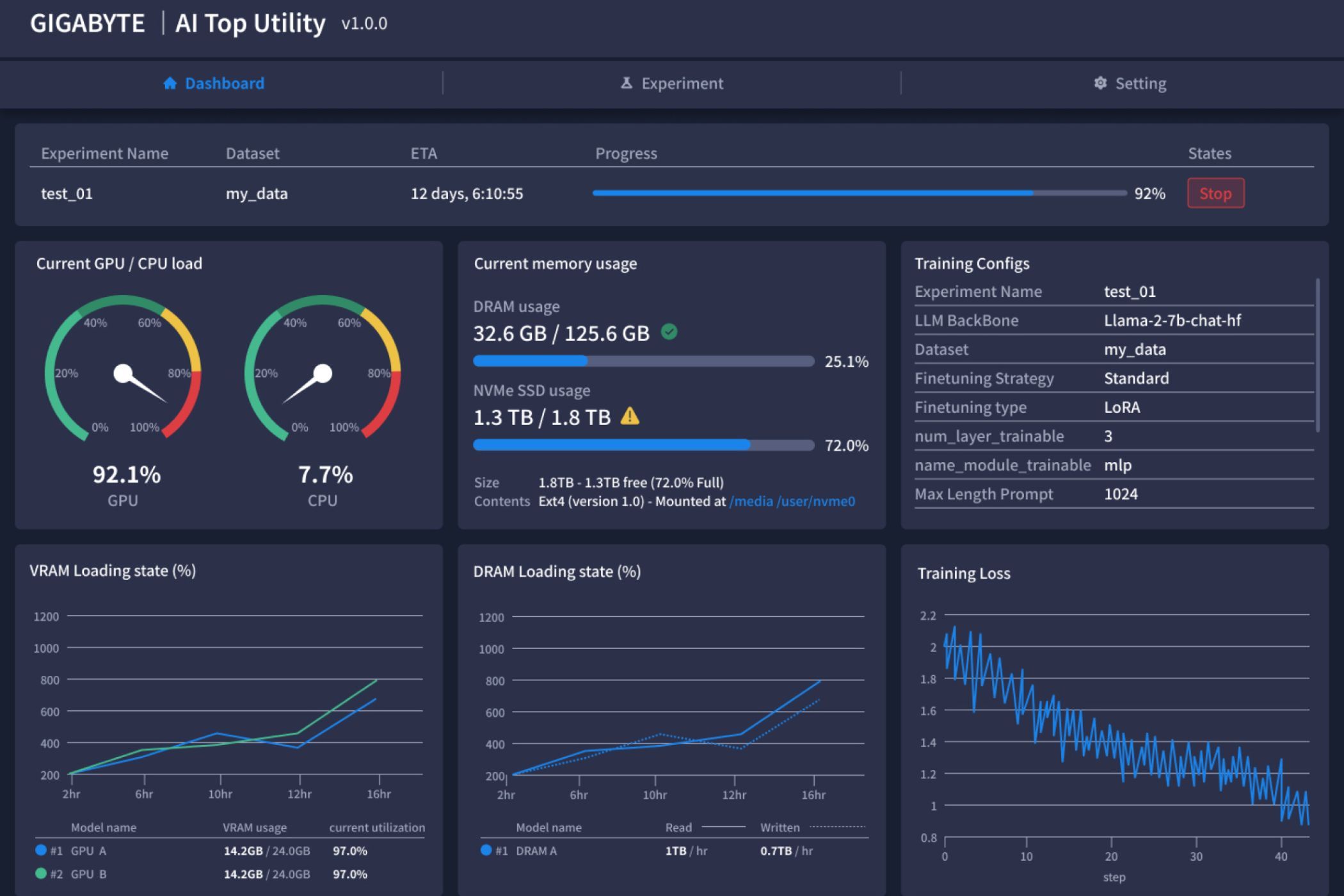Click the 0.7TB / hr written rate

coord(787,851)
